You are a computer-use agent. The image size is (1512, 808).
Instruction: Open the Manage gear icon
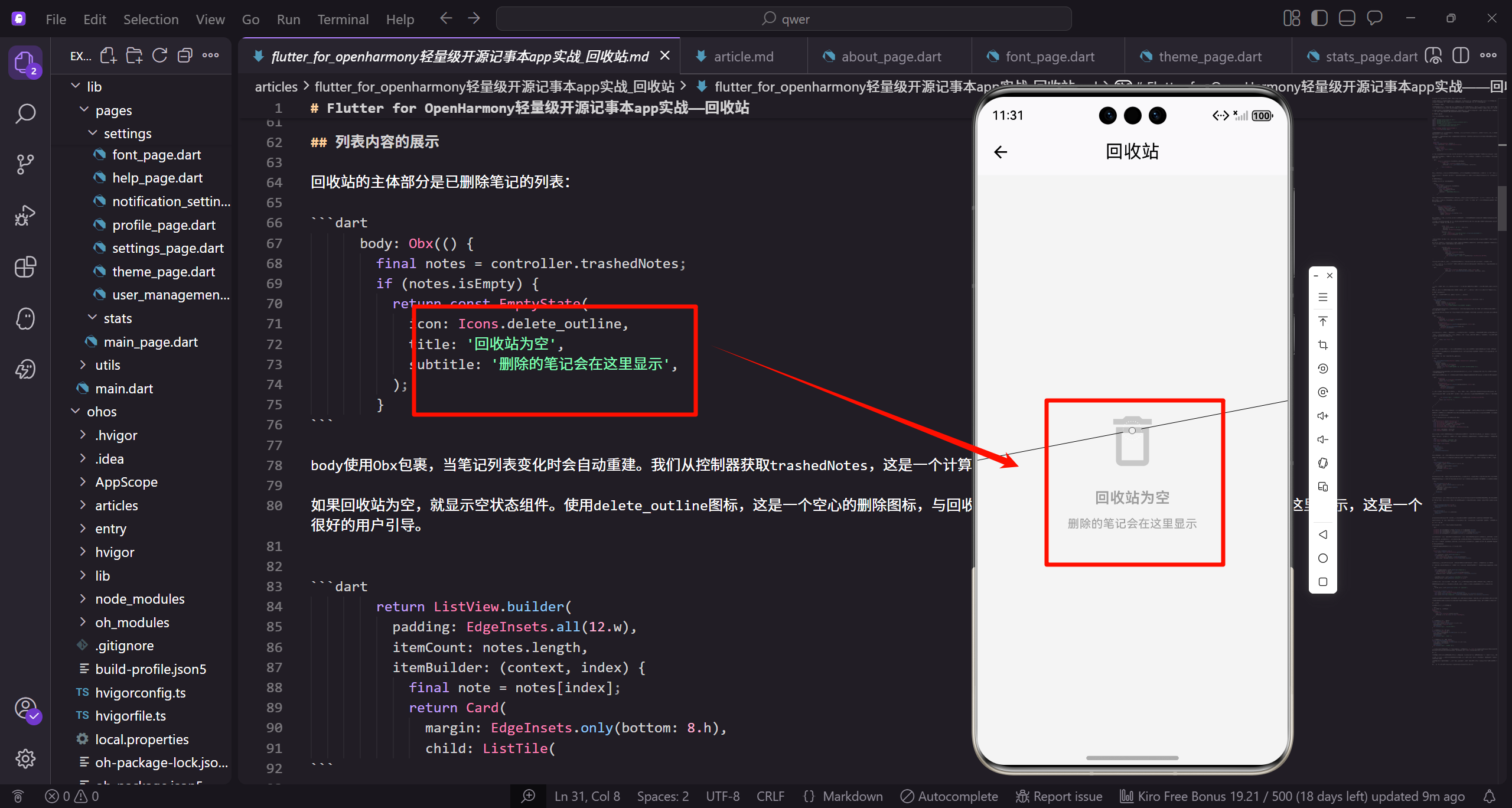coord(25,758)
